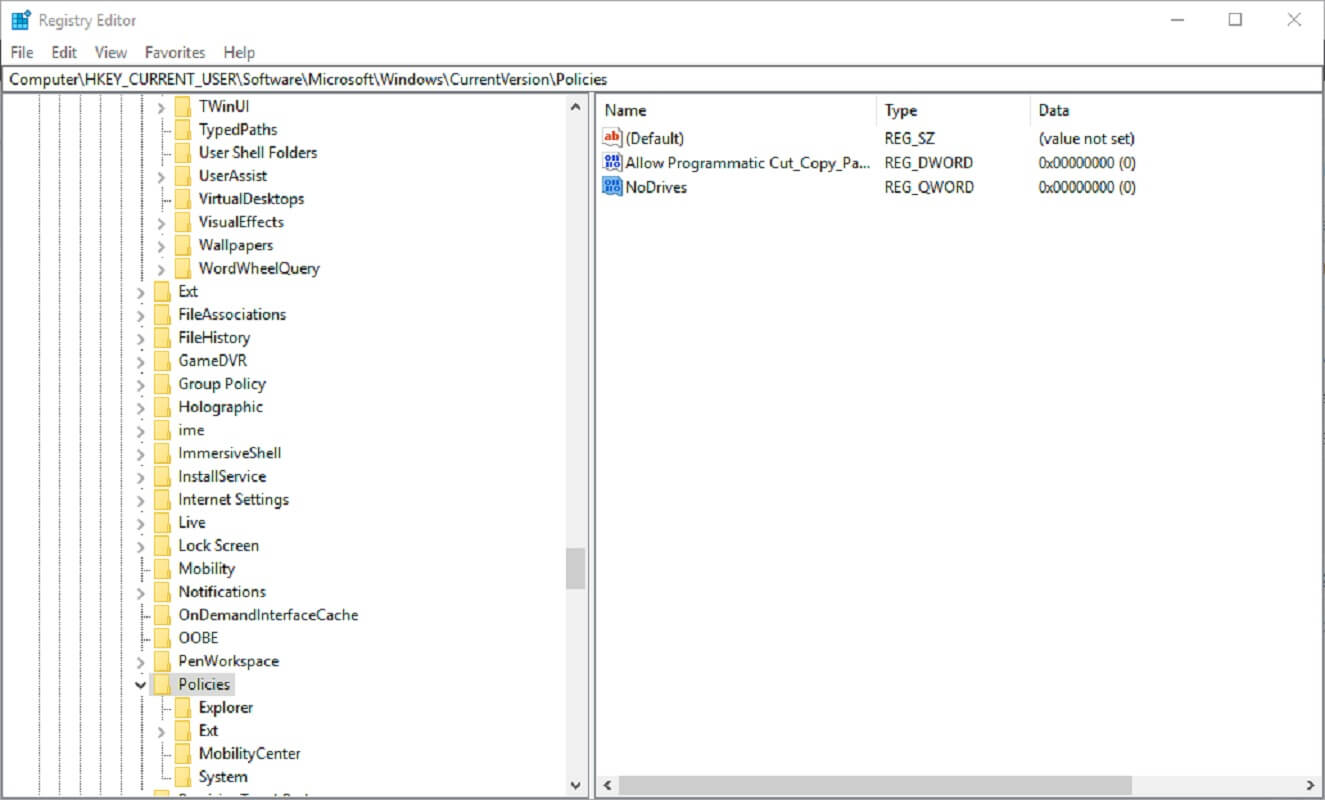Image resolution: width=1325 pixels, height=800 pixels.
Task: Click the values pane horizontal scrollbar thumb
Action: point(875,786)
